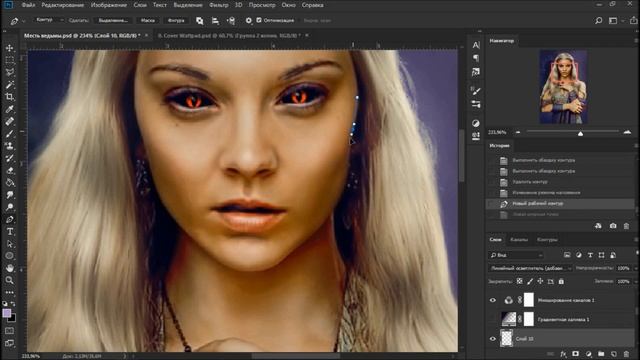Image resolution: width=640 pixels, height=360 pixels.
Task: Select the Hand tool
Action: 9,268
